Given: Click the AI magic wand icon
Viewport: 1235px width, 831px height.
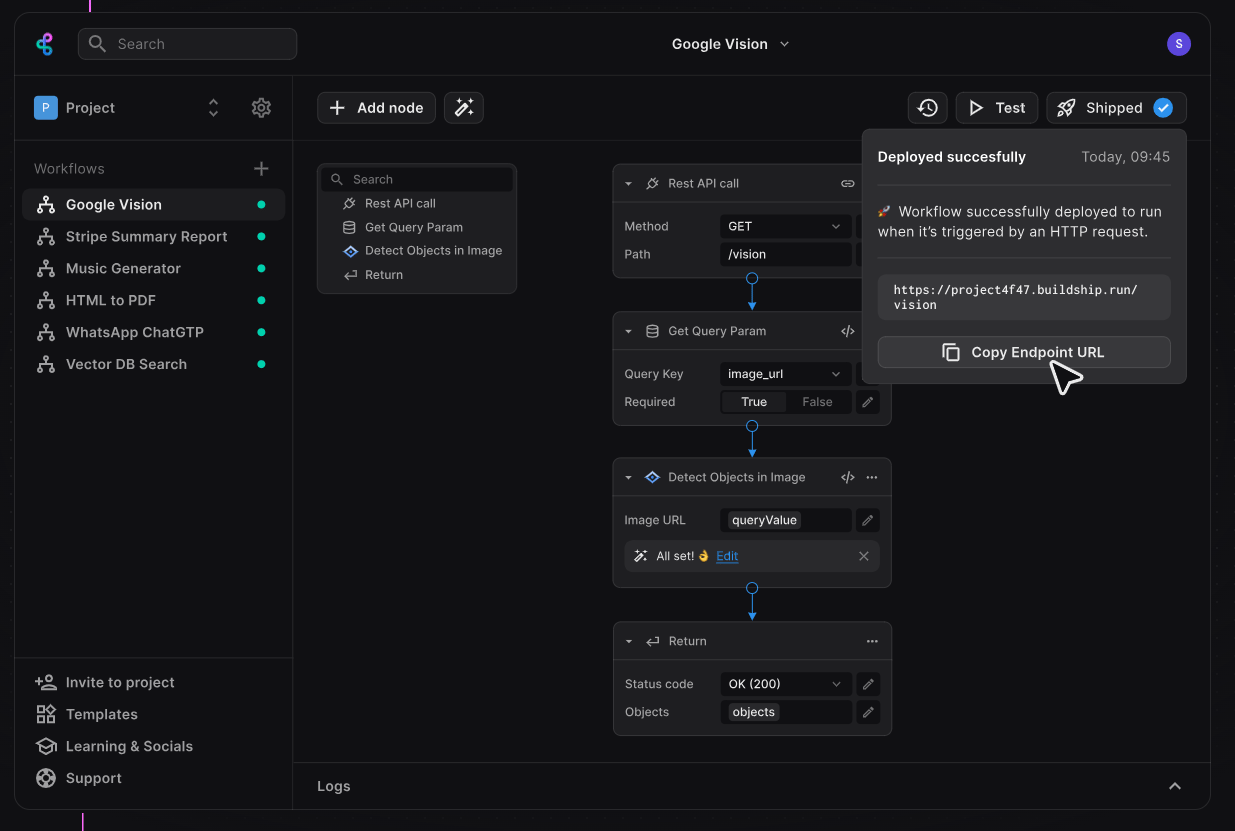Looking at the screenshot, I should [464, 108].
